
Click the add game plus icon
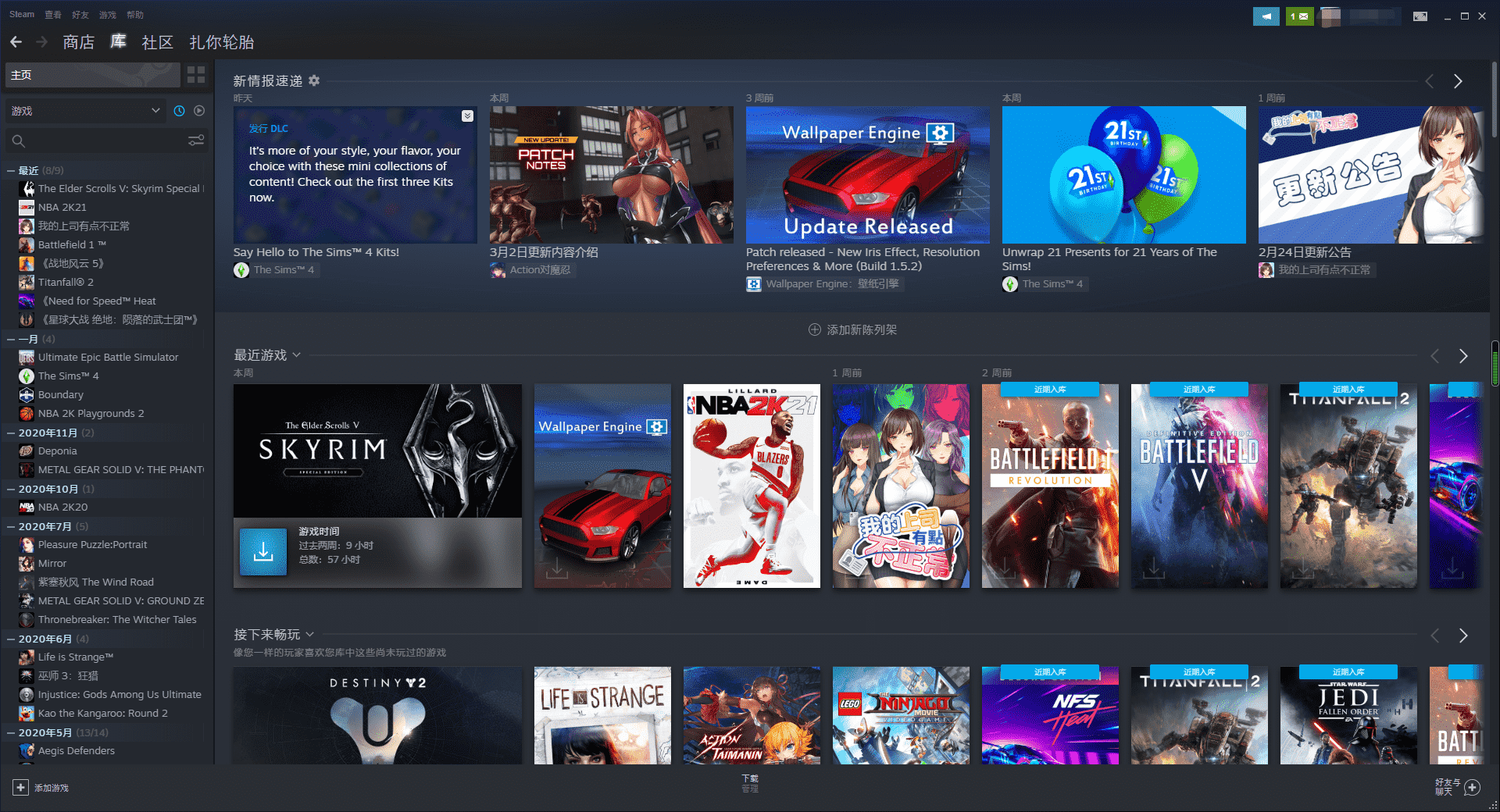coord(20,788)
